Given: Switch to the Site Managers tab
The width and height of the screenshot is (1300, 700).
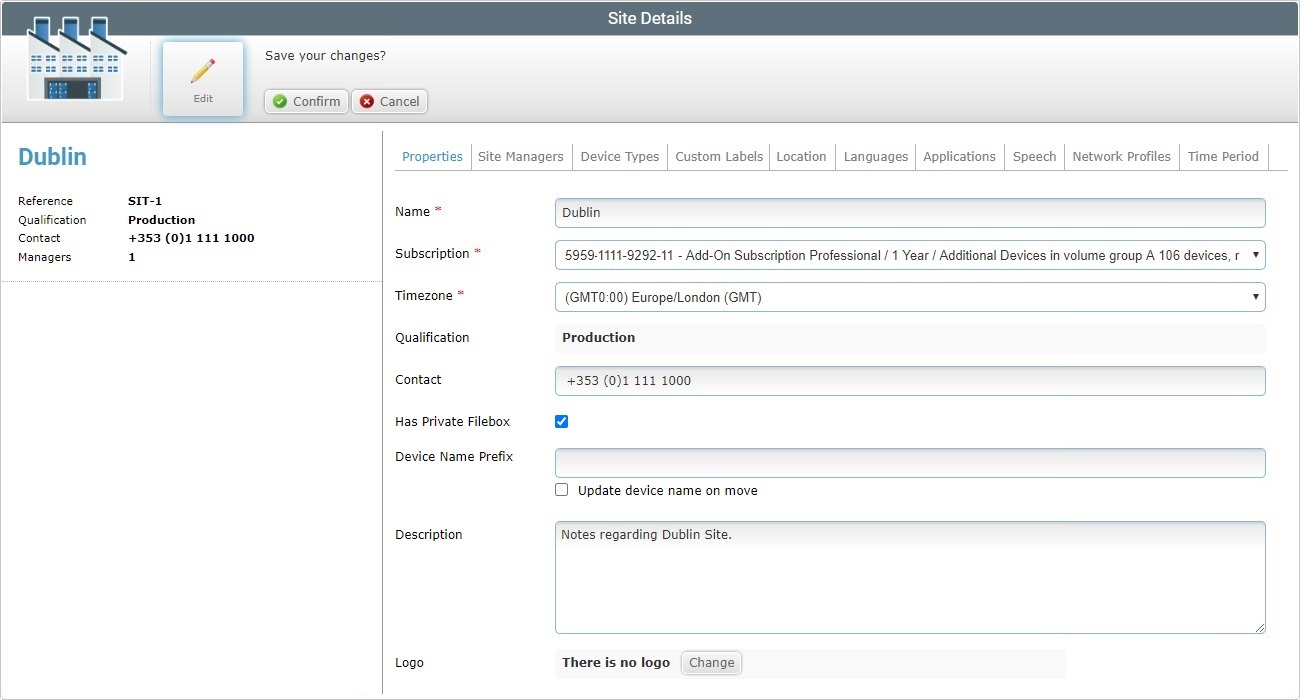Looking at the screenshot, I should click(520, 156).
